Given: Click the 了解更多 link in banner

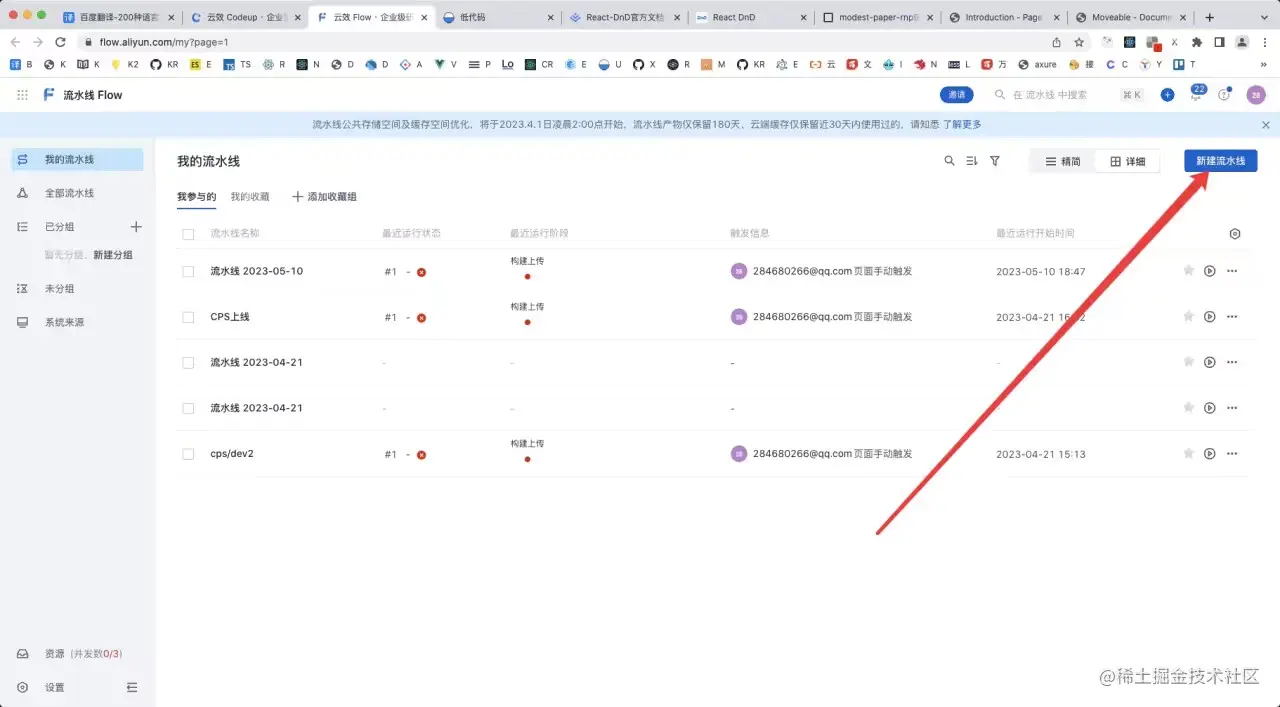Looking at the screenshot, I should [x=962, y=125].
